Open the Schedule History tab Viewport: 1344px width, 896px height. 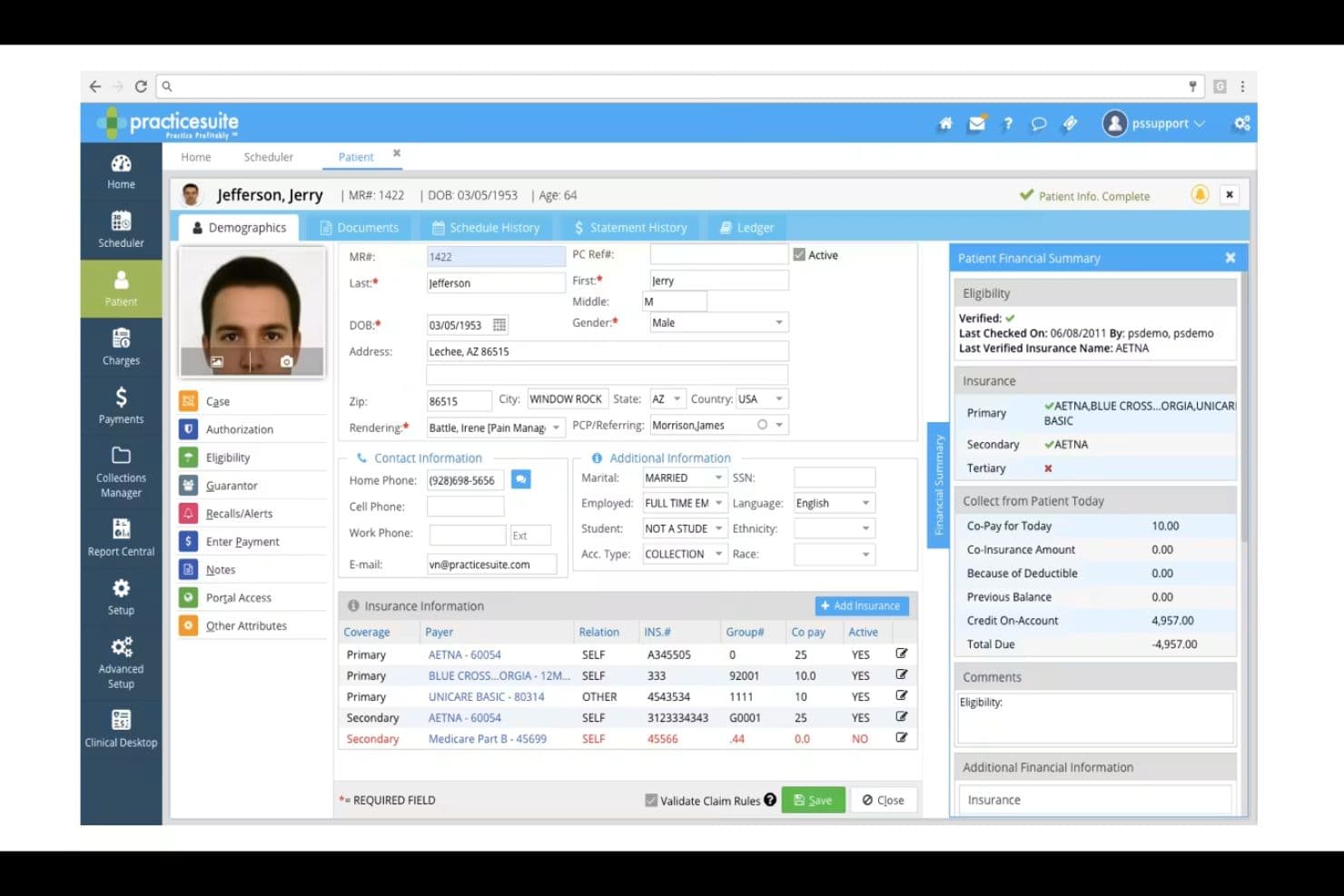click(486, 228)
